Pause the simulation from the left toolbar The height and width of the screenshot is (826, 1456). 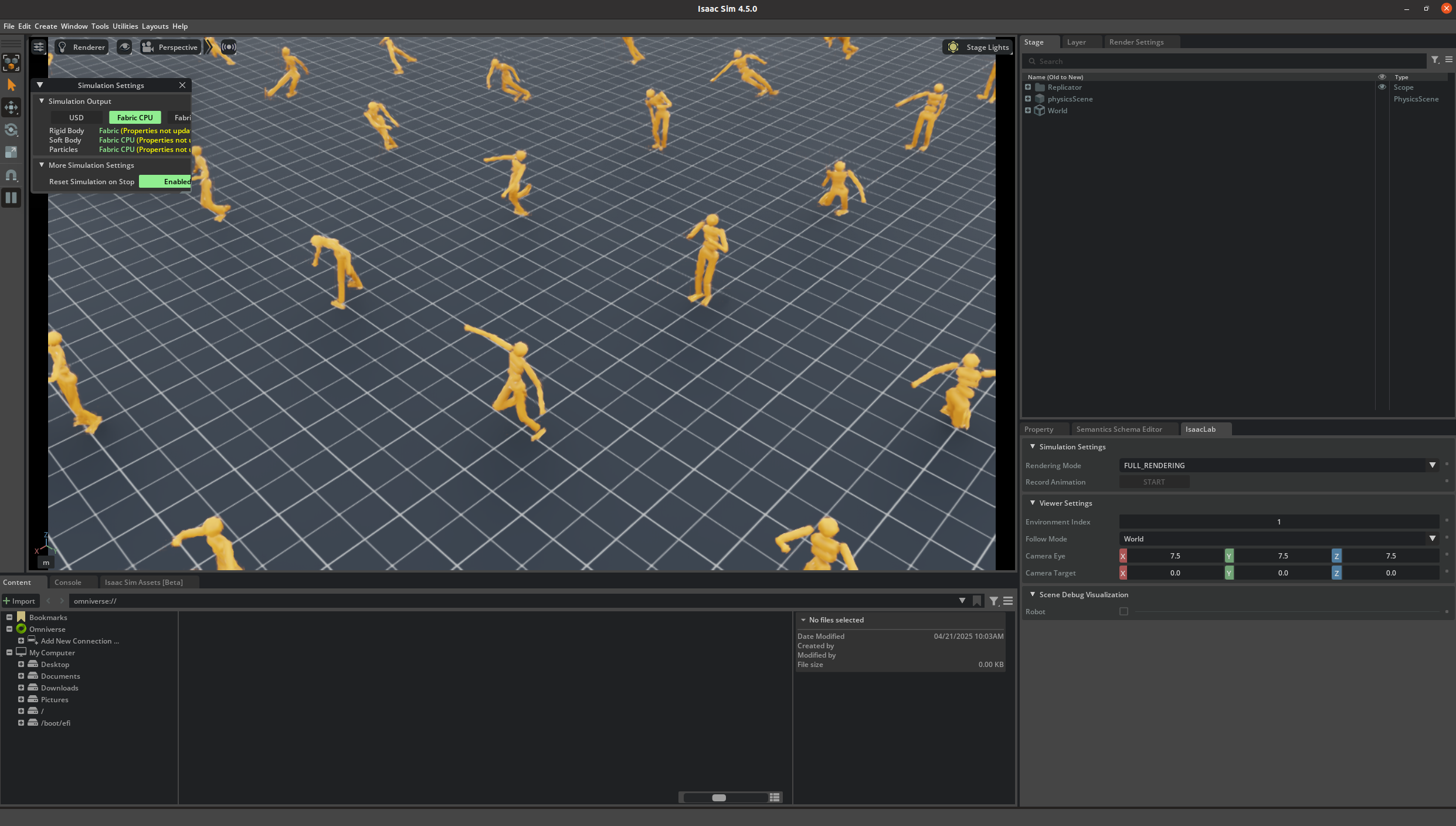(x=11, y=198)
